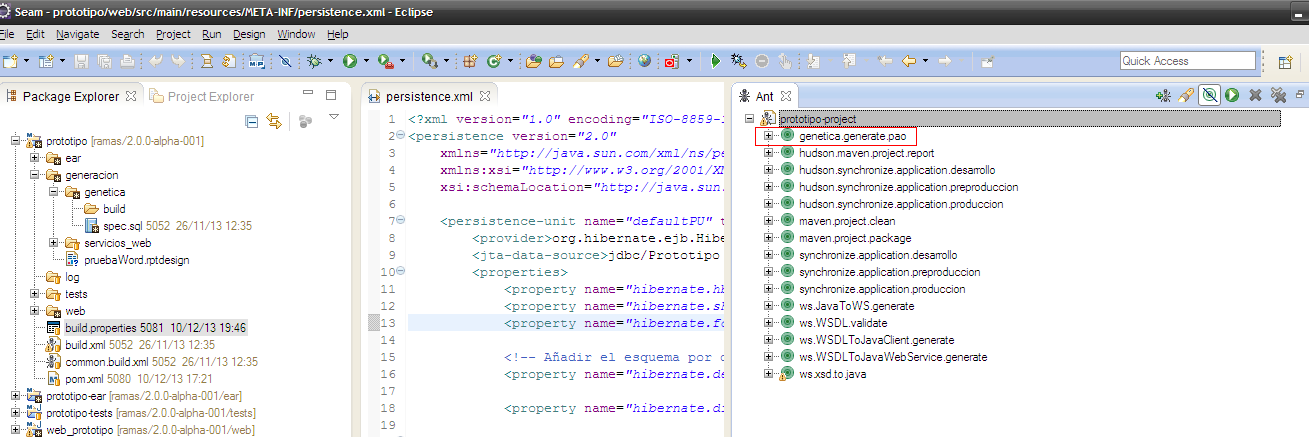
Task: Expand the servicios_web folder
Action: point(54,243)
